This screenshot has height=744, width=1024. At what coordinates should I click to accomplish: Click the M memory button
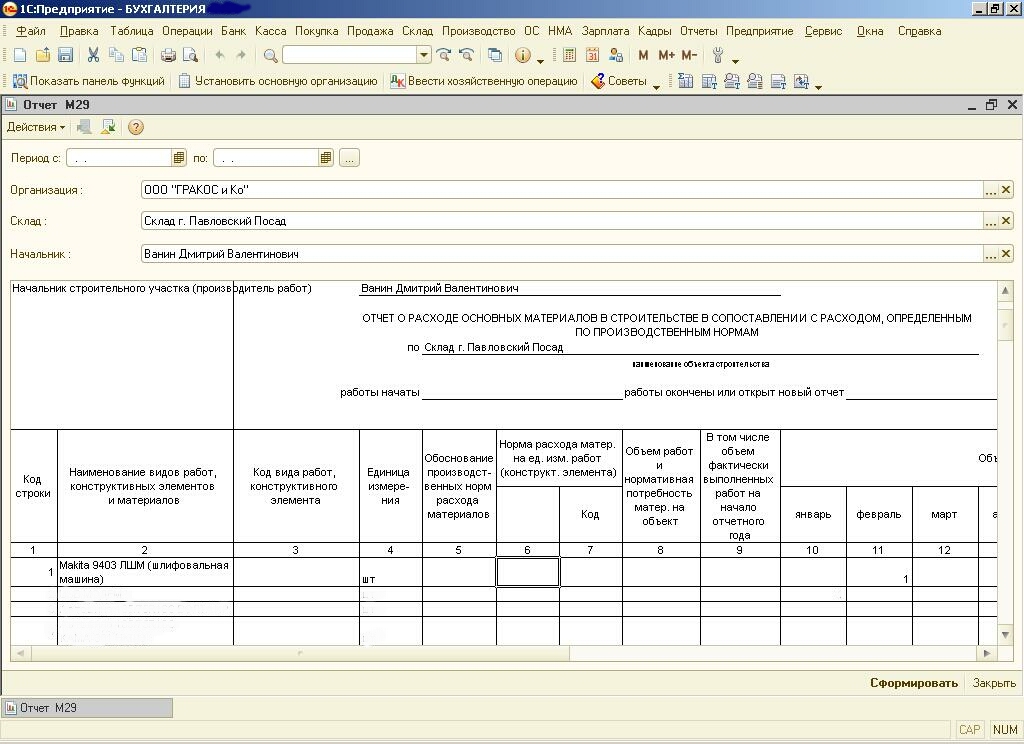point(643,56)
